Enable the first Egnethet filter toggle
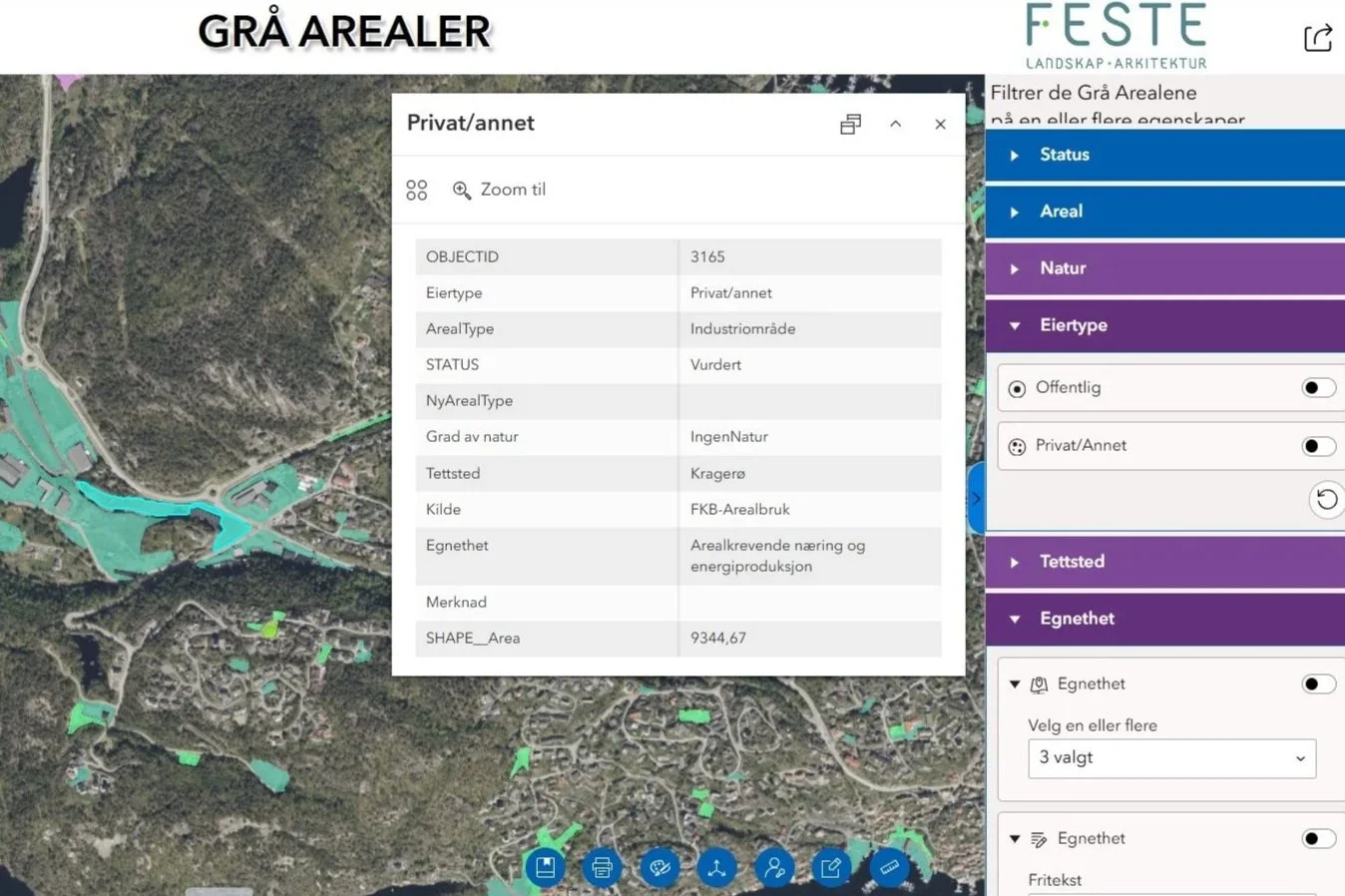Viewport: 1345px width, 896px height. pyautogui.click(x=1319, y=683)
